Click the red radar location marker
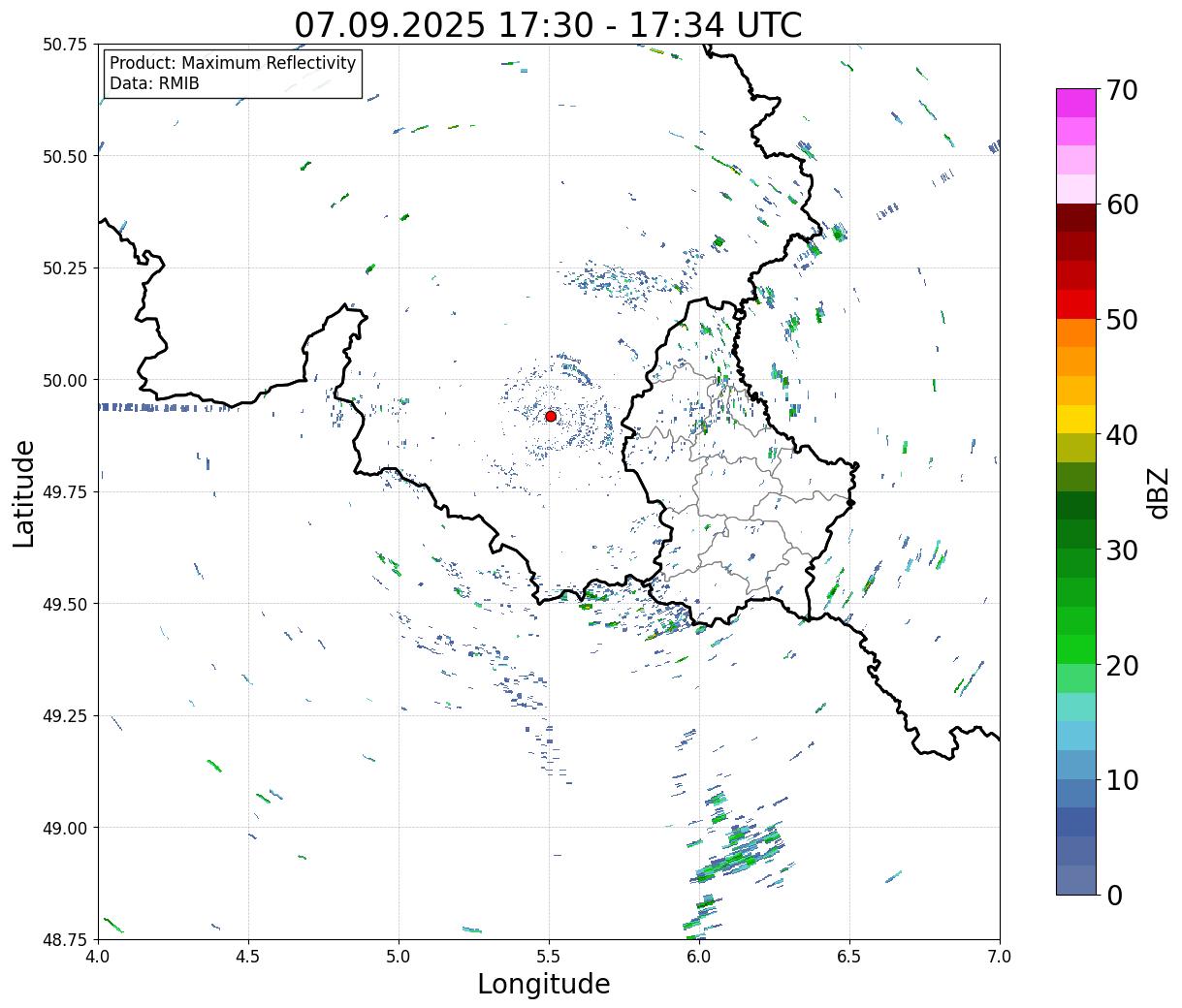The width and height of the screenshot is (1182, 1008). tap(551, 416)
